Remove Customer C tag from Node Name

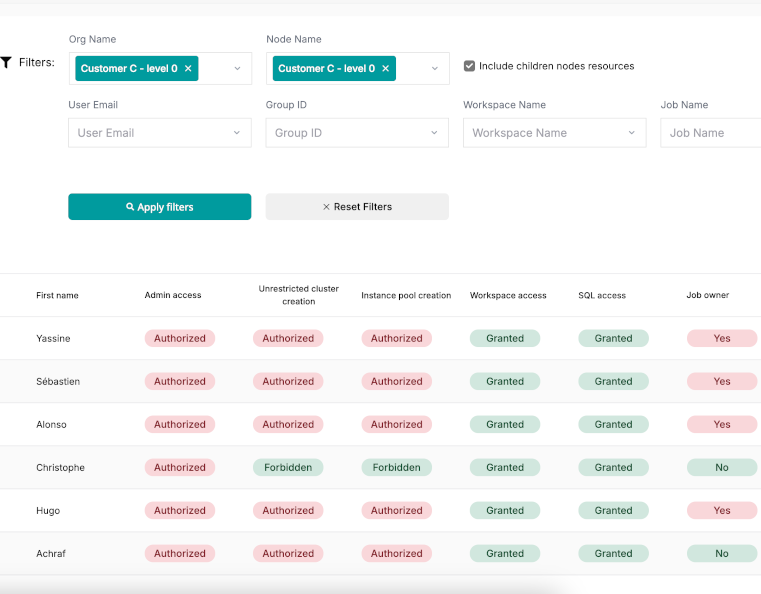click(385, 68)
